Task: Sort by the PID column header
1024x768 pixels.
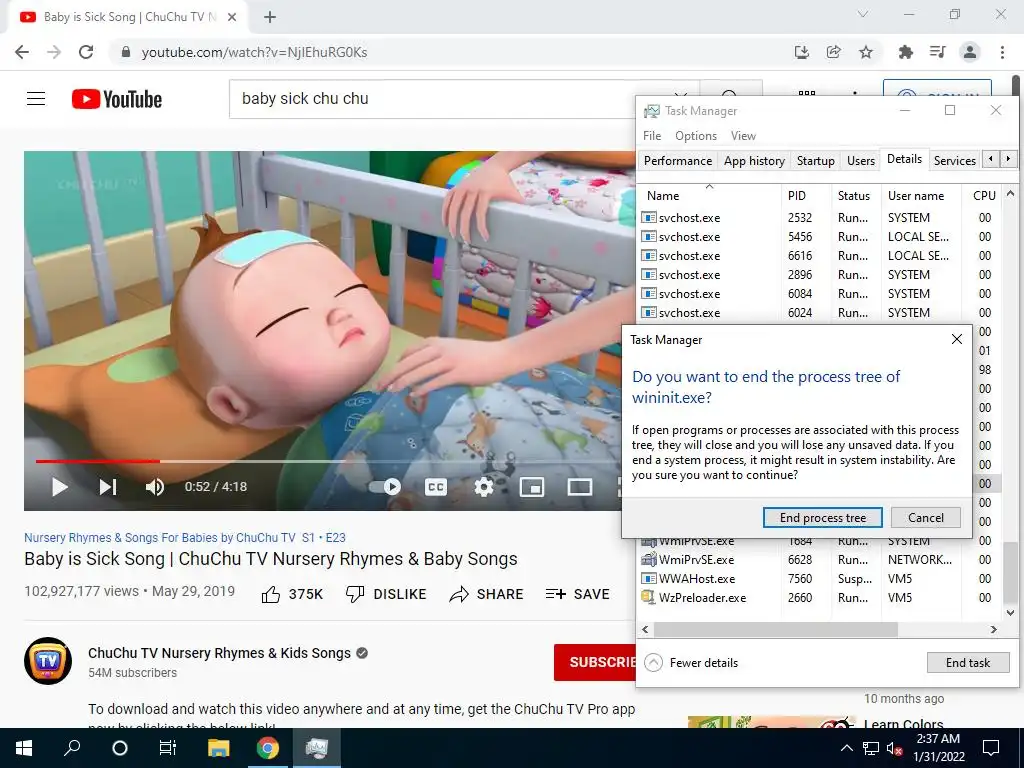Action: tap(806, 196)
